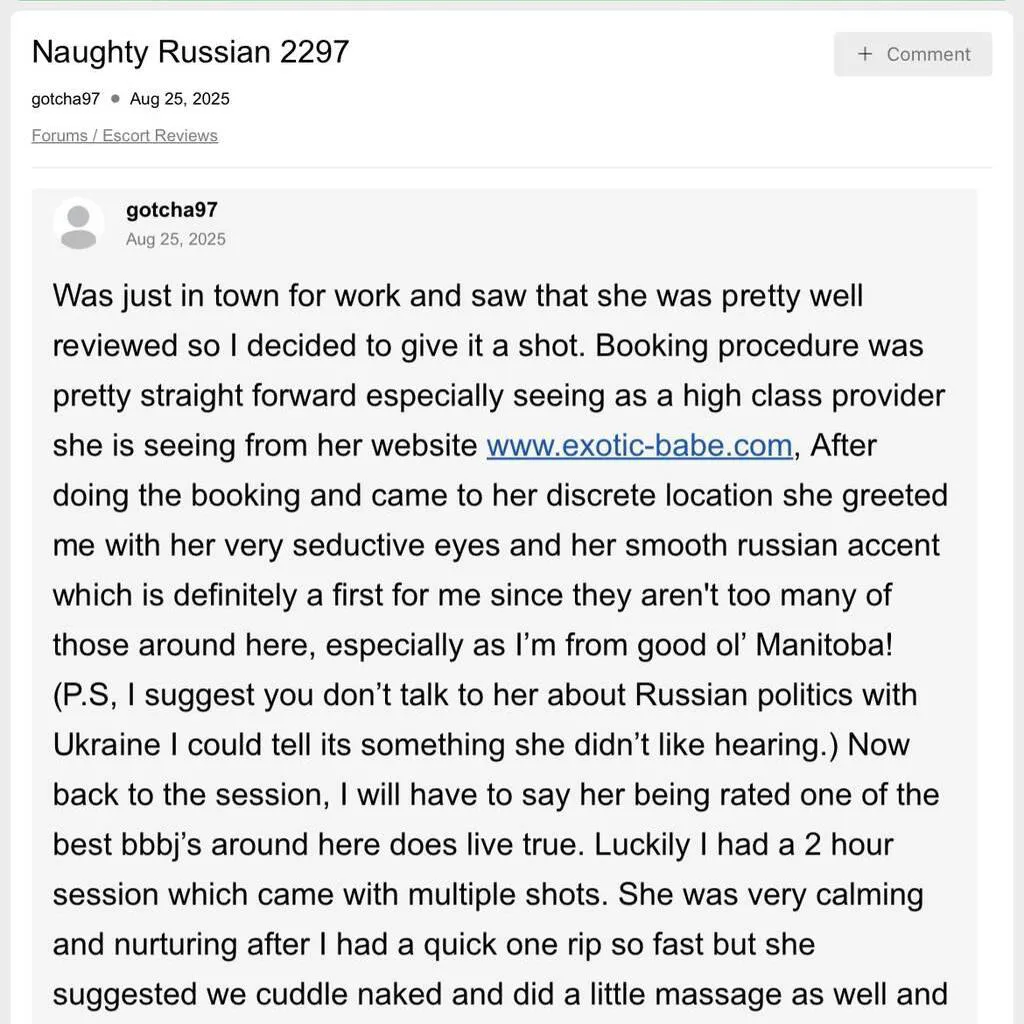Screen dimensions: 1024x1024
Task: Click the text 'Booking procedure was' in post
Action: 759,346
